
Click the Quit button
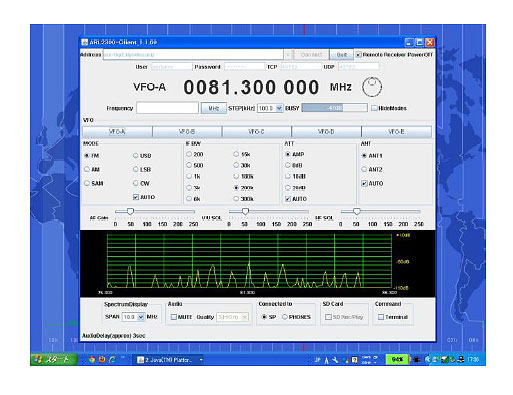click(341, 54)
